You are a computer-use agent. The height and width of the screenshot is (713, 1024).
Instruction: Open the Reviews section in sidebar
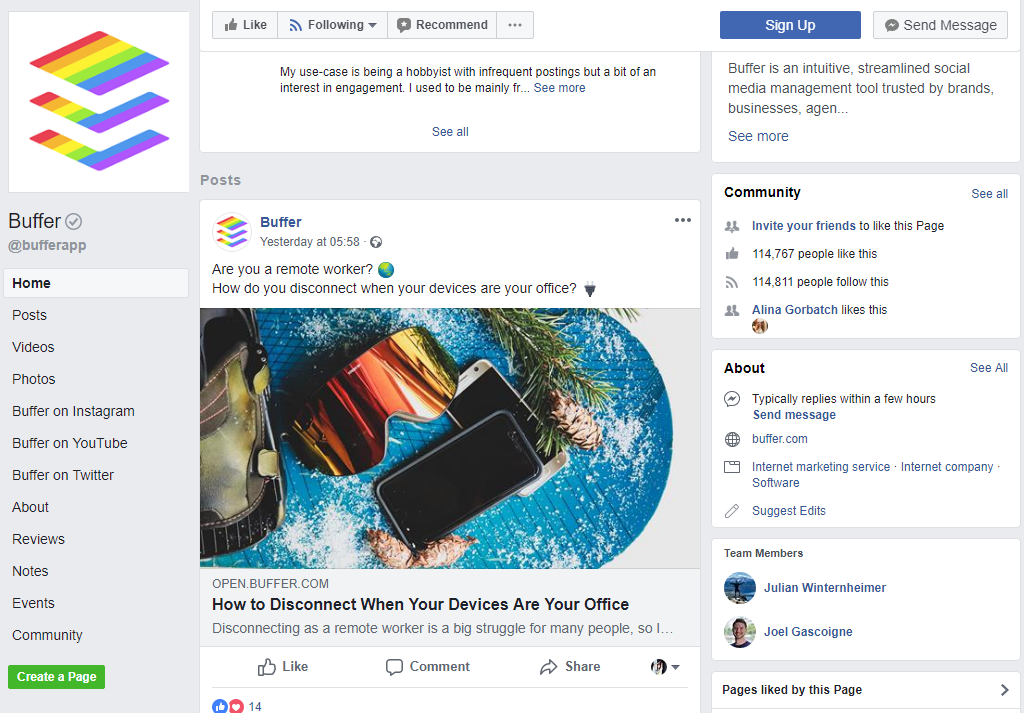click(38, 539)
